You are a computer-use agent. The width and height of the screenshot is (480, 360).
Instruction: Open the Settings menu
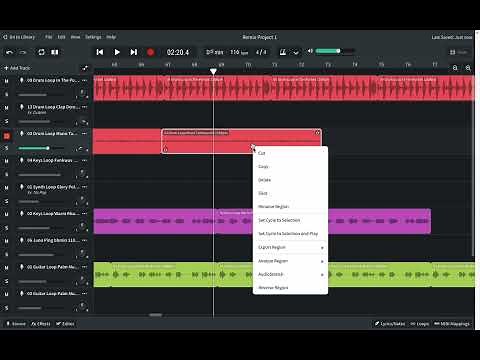(93, 37)
